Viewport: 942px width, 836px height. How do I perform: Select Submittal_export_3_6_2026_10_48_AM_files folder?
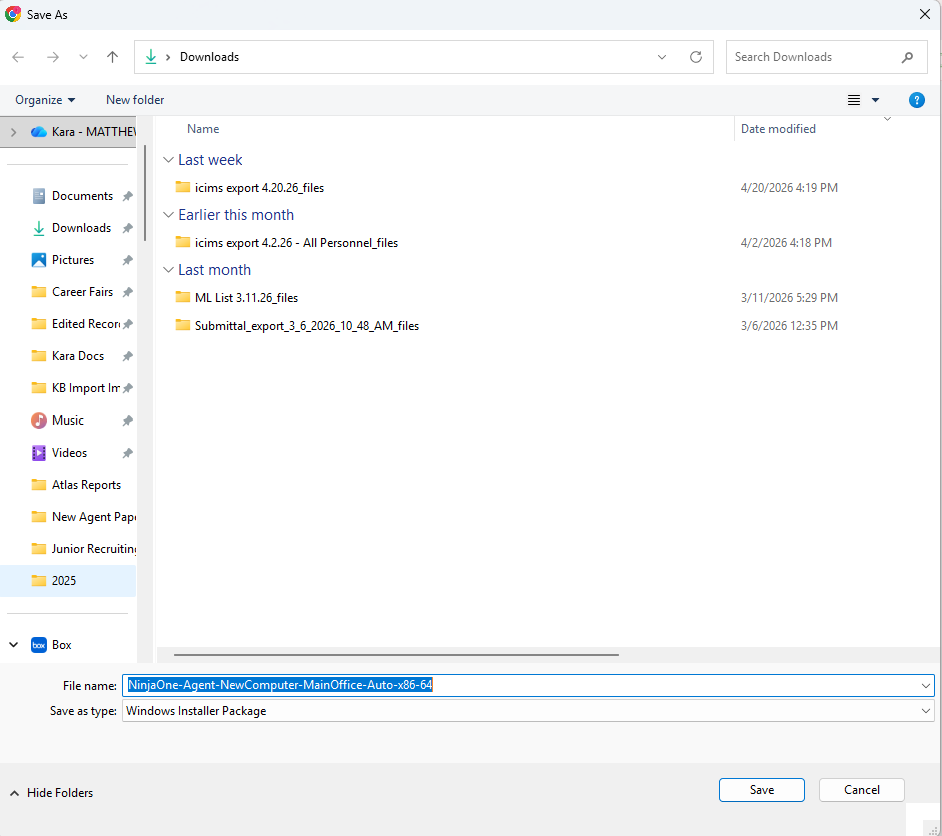306,326
